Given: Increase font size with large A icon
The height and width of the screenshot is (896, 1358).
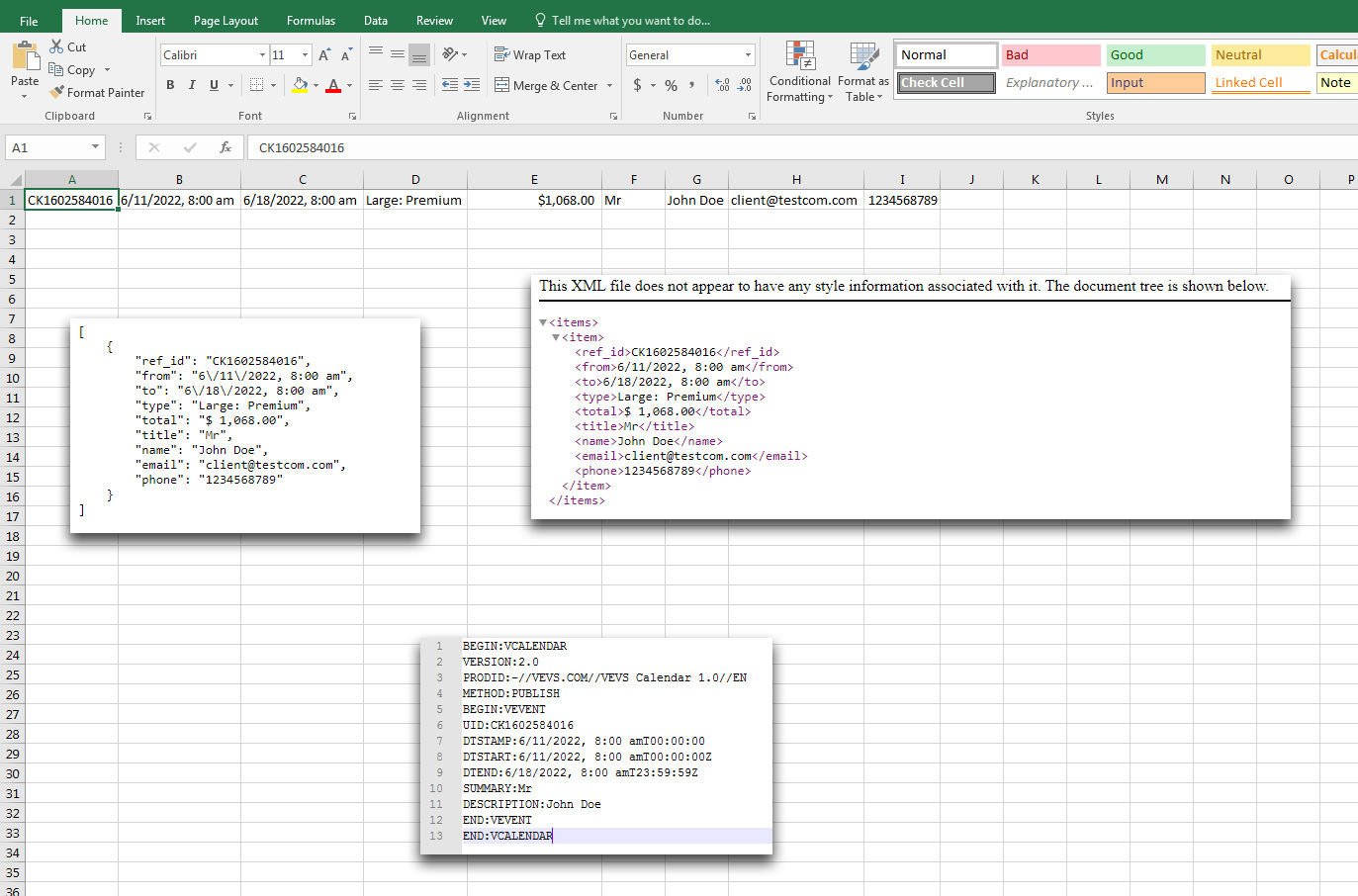Looking at the screenshot, I should (324, 55).
